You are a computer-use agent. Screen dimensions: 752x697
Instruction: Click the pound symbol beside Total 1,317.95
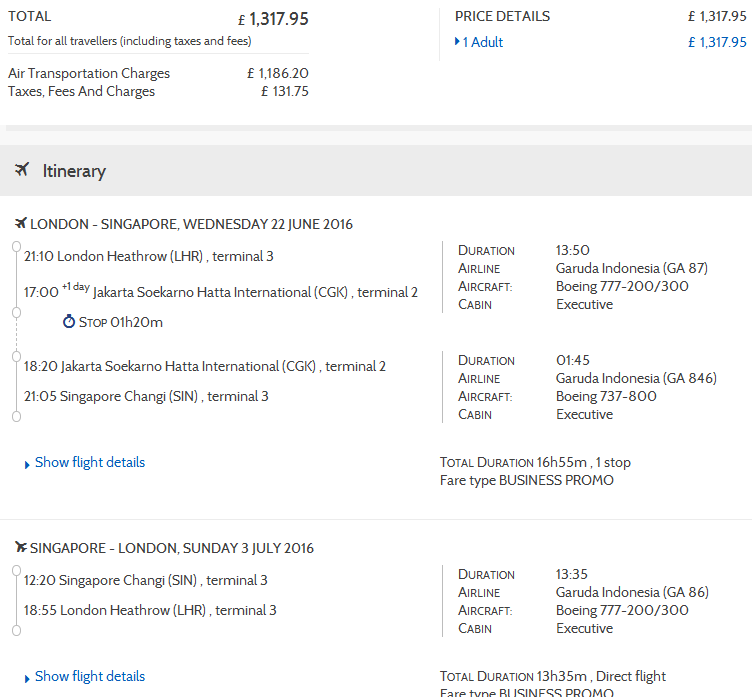click(x=241, y=19)
